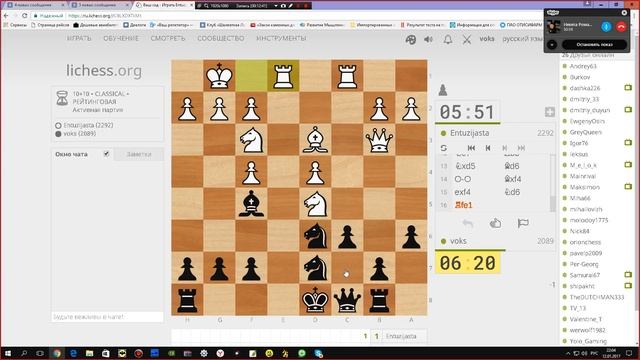Step back one move
This screenshot has width=640, height=360.
click(488, 148)
